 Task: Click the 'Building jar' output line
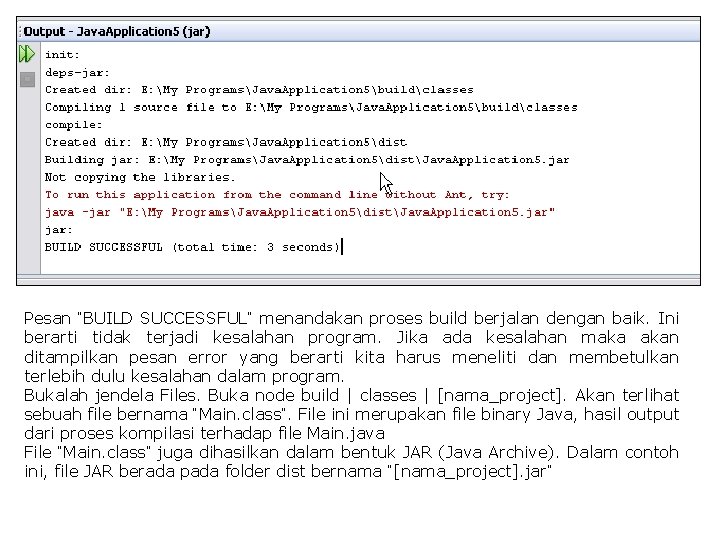click(x=307, y=160)
